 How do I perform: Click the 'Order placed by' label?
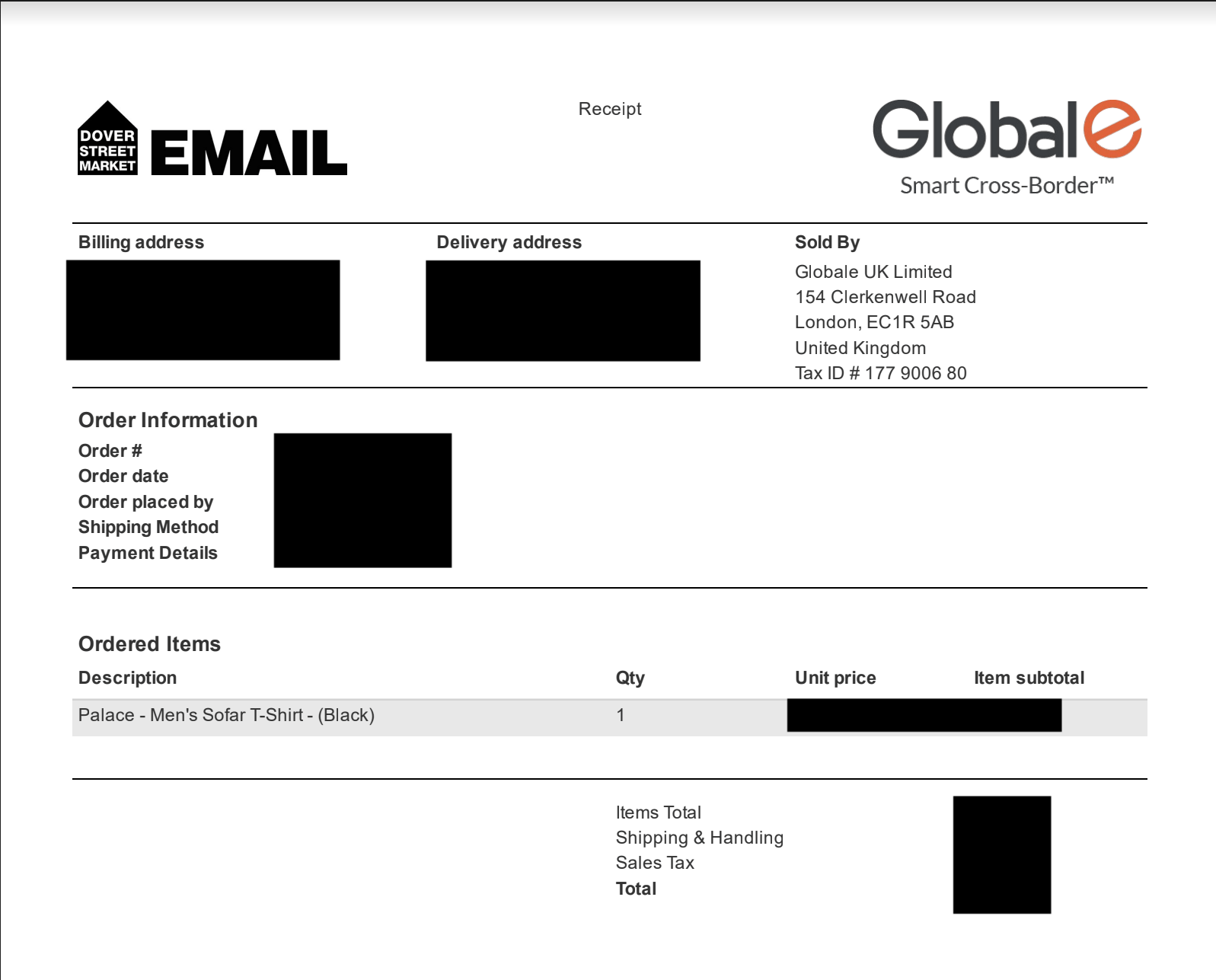pyautogui.click(x=146, y=502)
